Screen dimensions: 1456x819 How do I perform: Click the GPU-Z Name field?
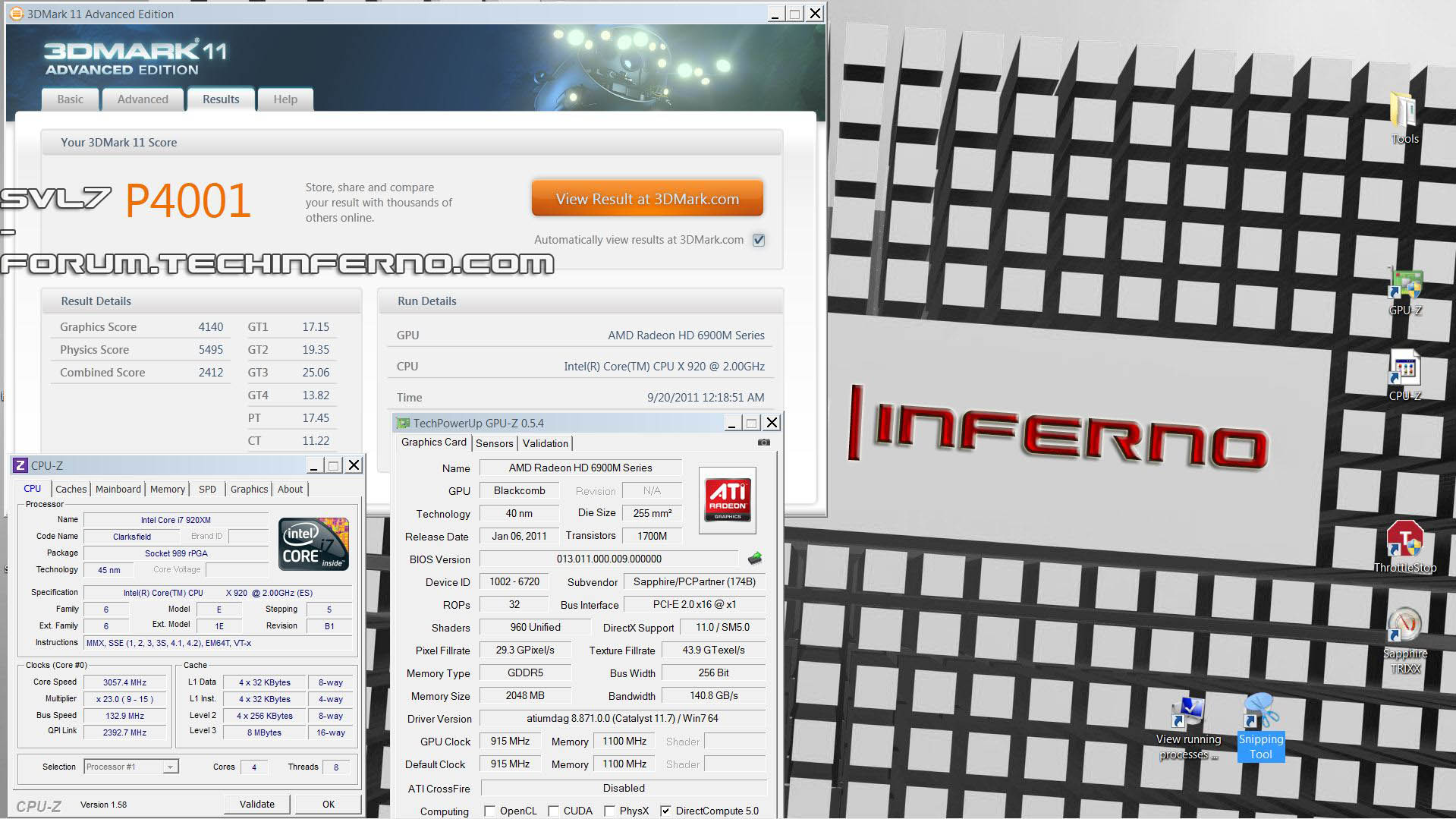point(580,468)
